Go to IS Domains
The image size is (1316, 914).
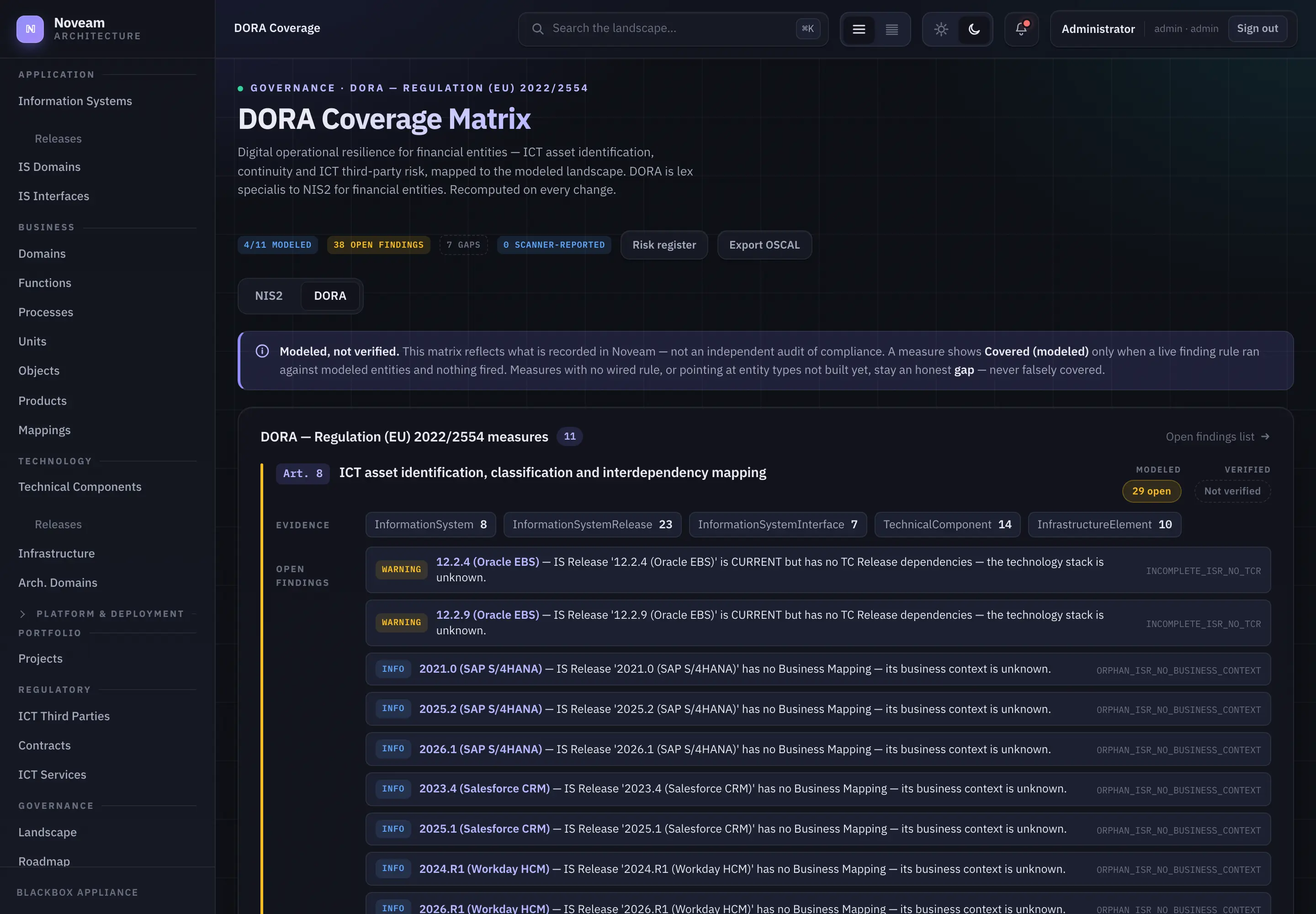[x=49, y=167]
